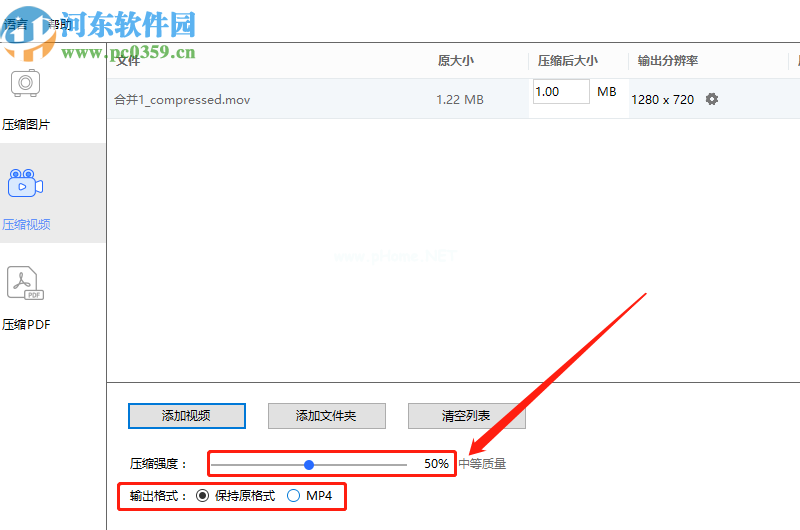Open the 帮助 menu
The width and height of the screenshot is (800, 530).
[x=57, y=24]
